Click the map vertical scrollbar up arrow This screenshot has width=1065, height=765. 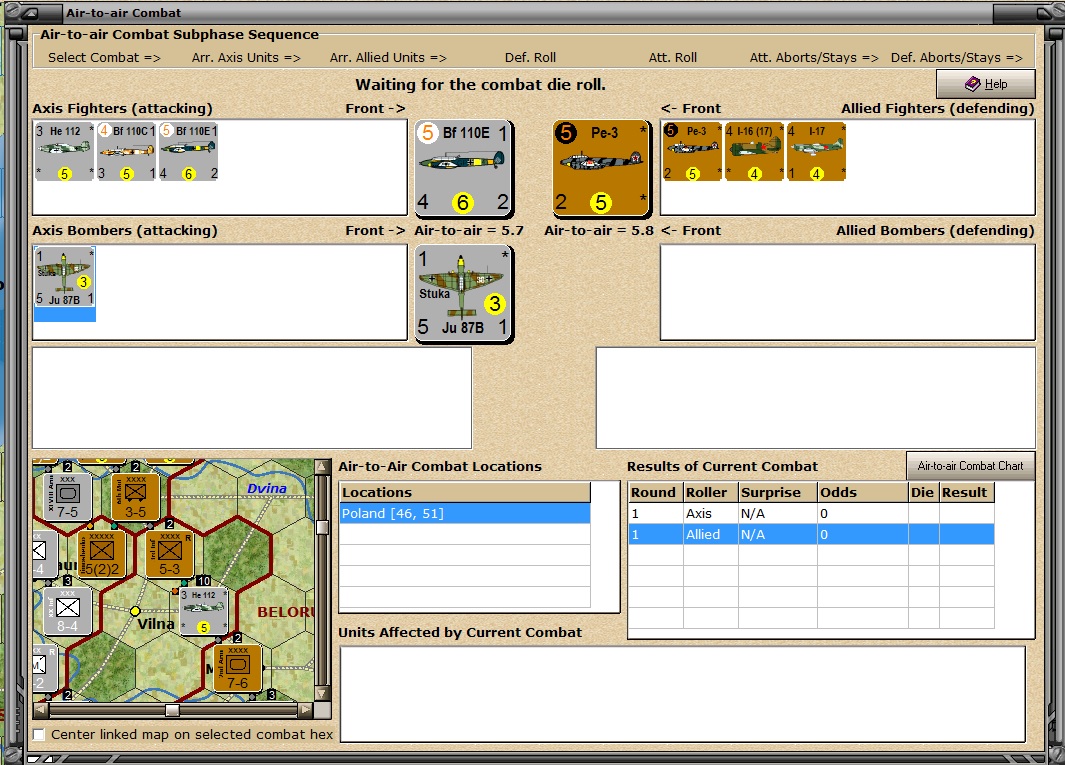(323, 467)
